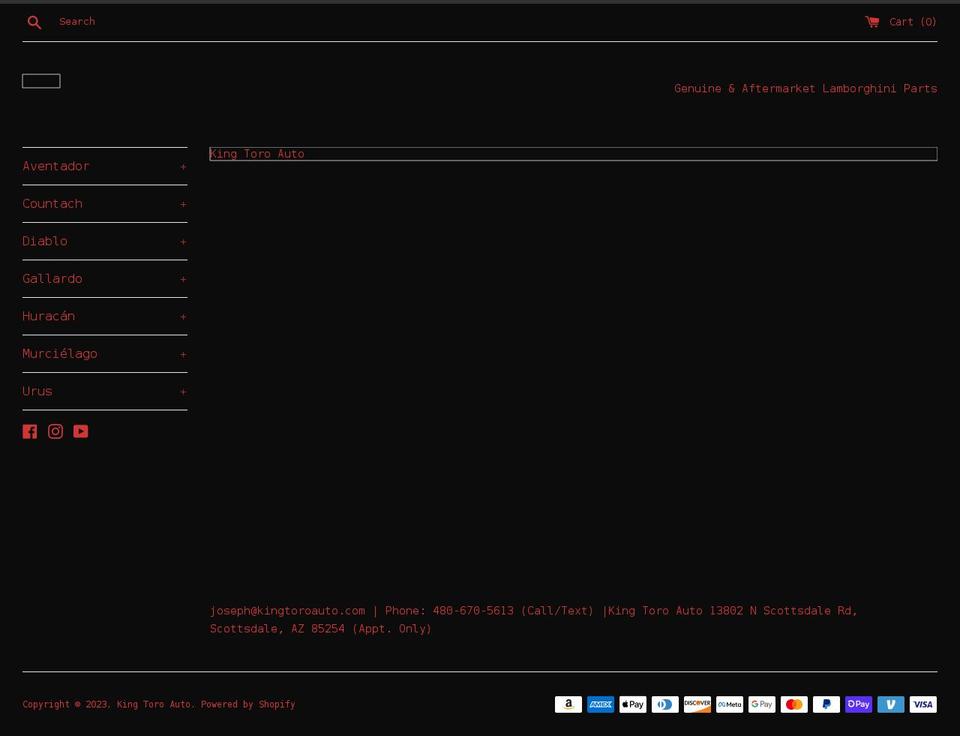
Task: Click the Google Pay payment icon
Action: pyautogui.click(x=762, y=704)
